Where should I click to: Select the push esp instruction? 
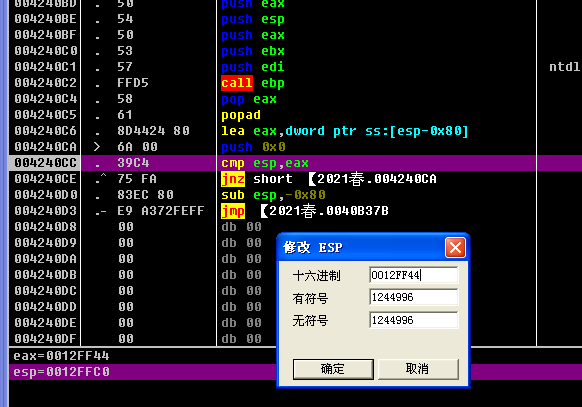point(253,19)
